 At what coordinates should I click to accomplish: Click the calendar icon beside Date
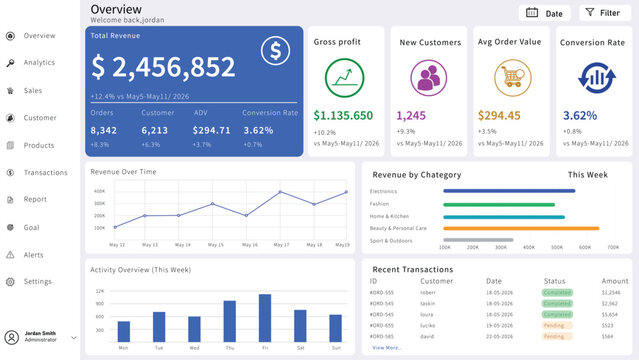pyautogui.click(x=532, y=13)
